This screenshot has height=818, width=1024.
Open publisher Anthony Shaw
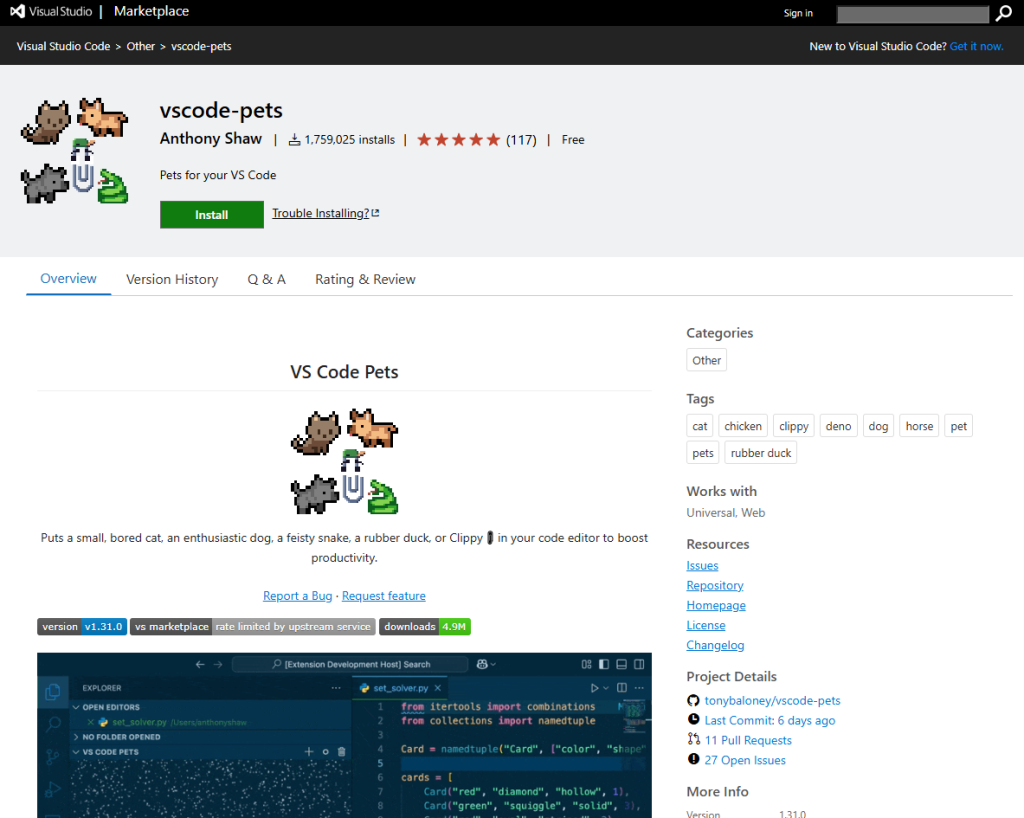pyautogui.click(x=210, y=139)
